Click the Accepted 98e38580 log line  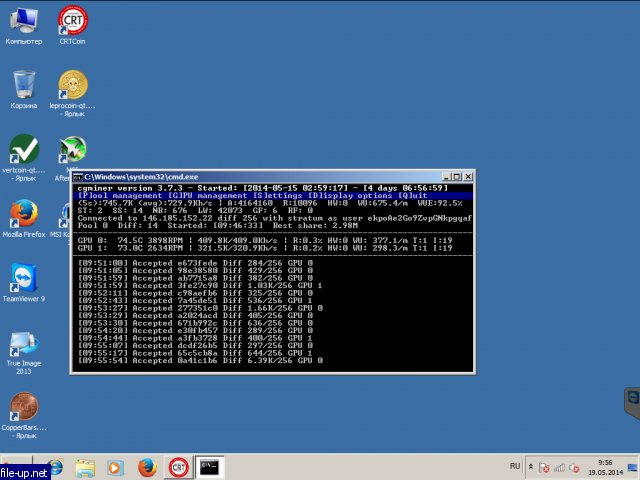click(196, 271)
